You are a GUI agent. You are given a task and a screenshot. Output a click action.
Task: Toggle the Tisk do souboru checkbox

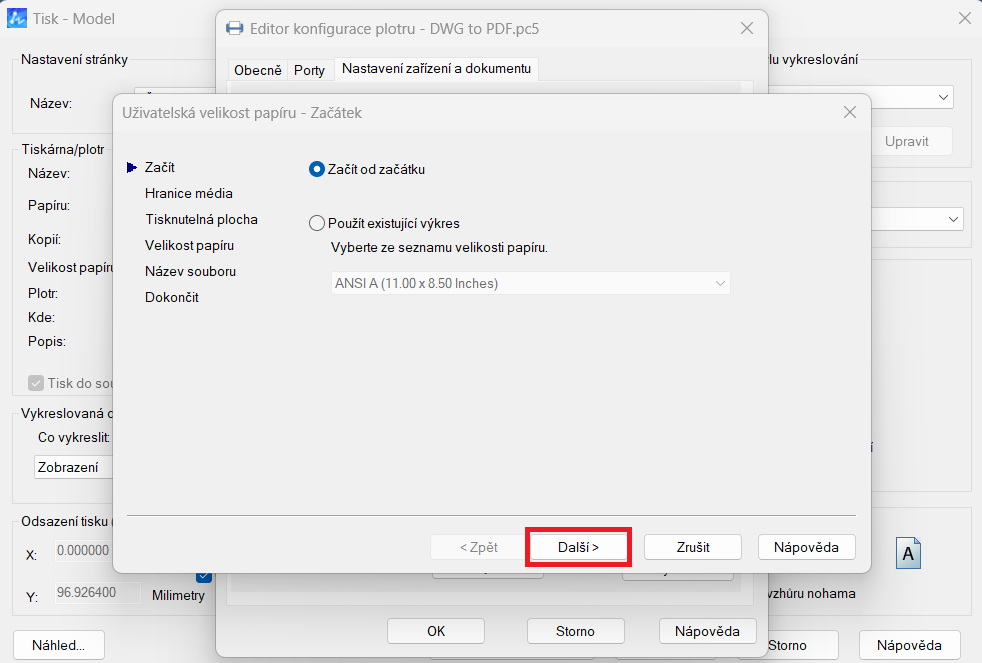[x=37, y=382]
